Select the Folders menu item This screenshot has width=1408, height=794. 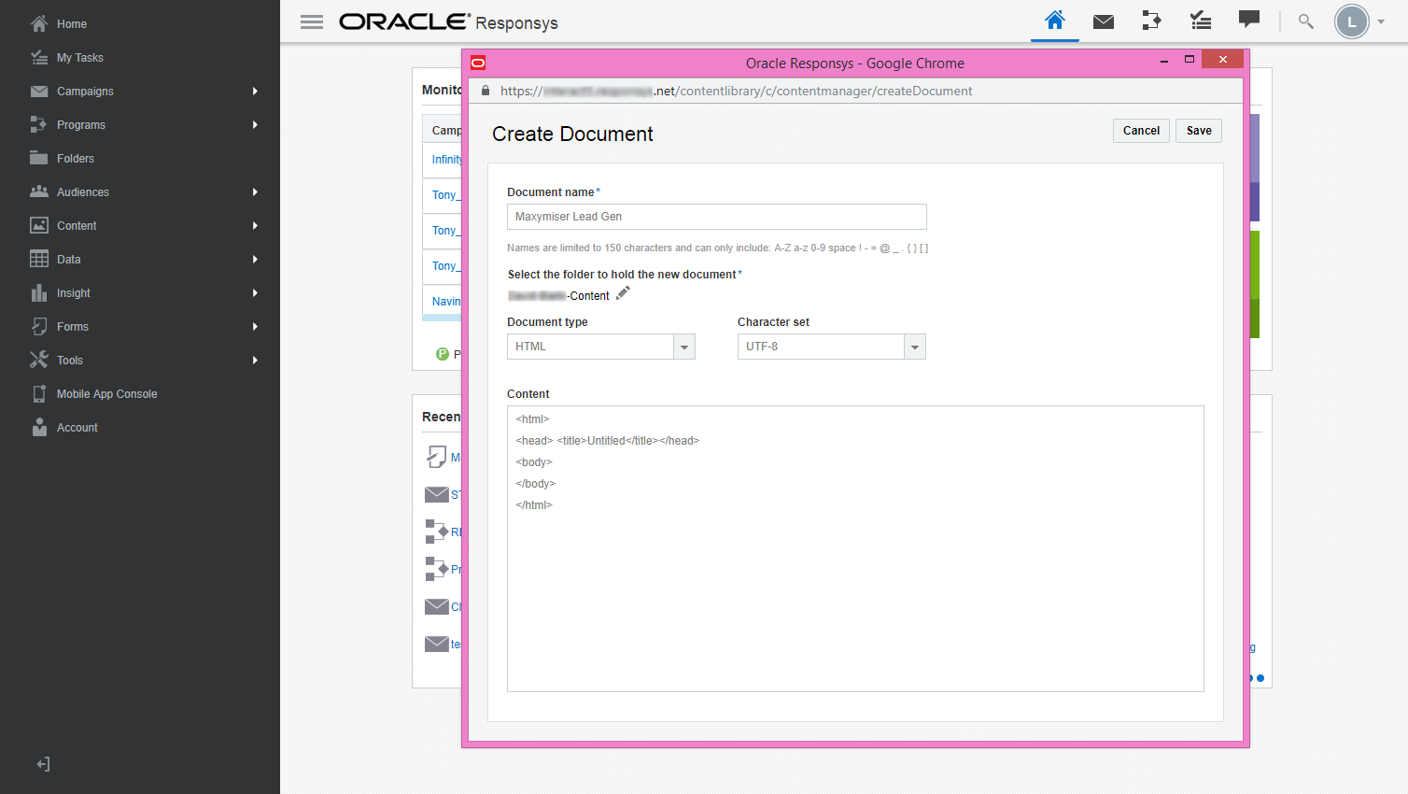[75, 158]
